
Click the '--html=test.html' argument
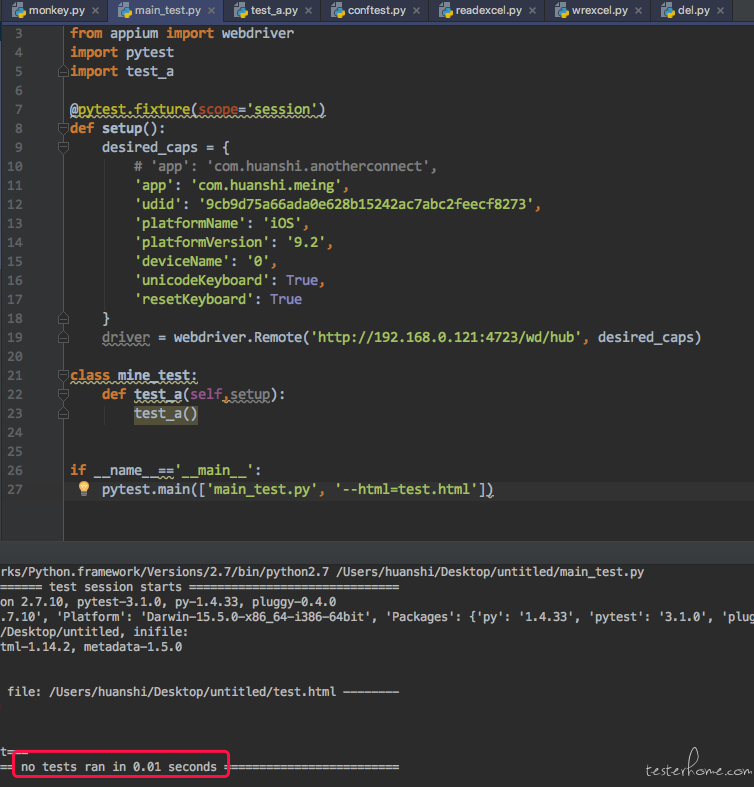tap(406, 489)
